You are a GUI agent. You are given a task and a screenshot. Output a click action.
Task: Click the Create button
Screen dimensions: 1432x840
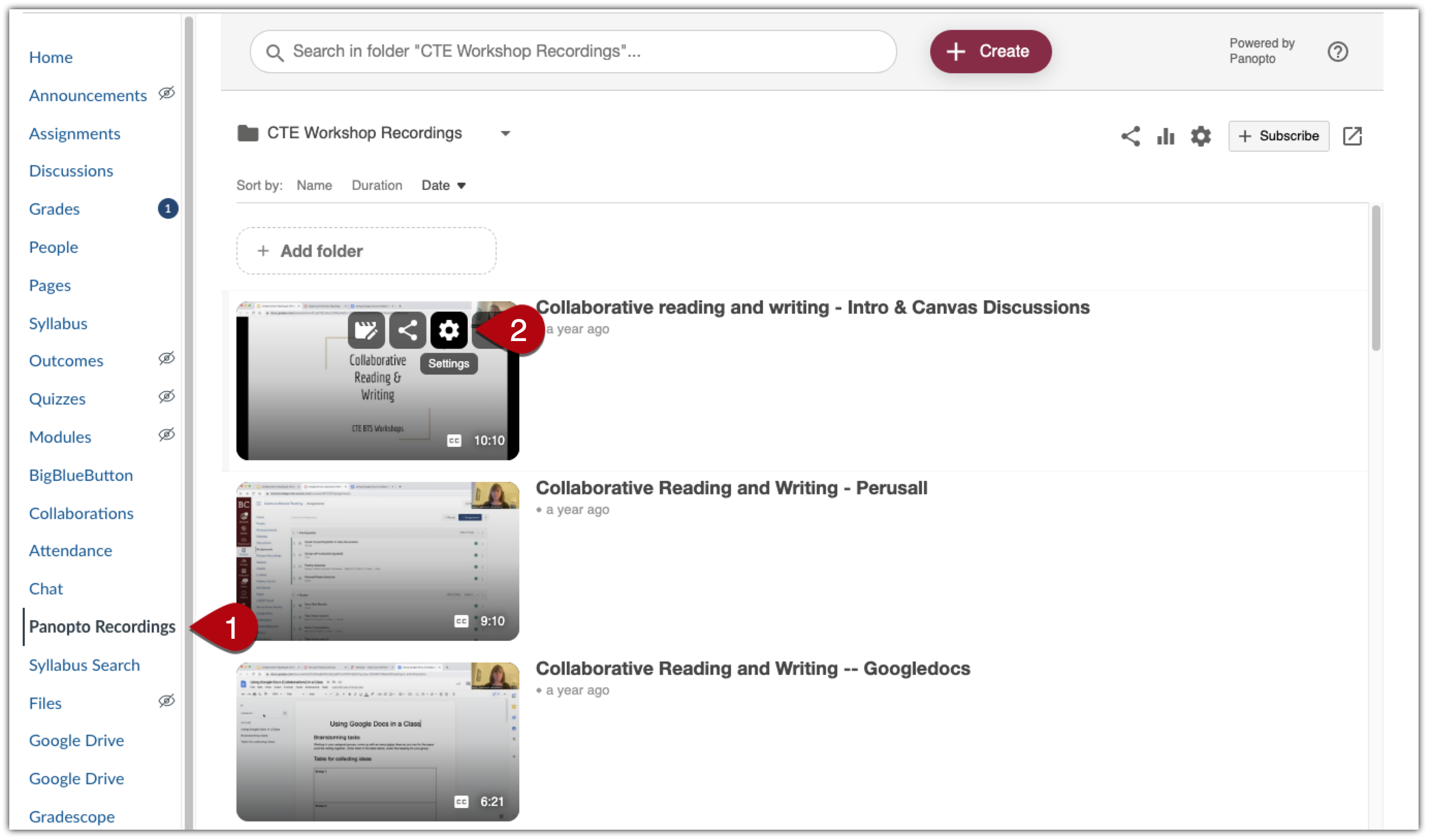(989, 51)
